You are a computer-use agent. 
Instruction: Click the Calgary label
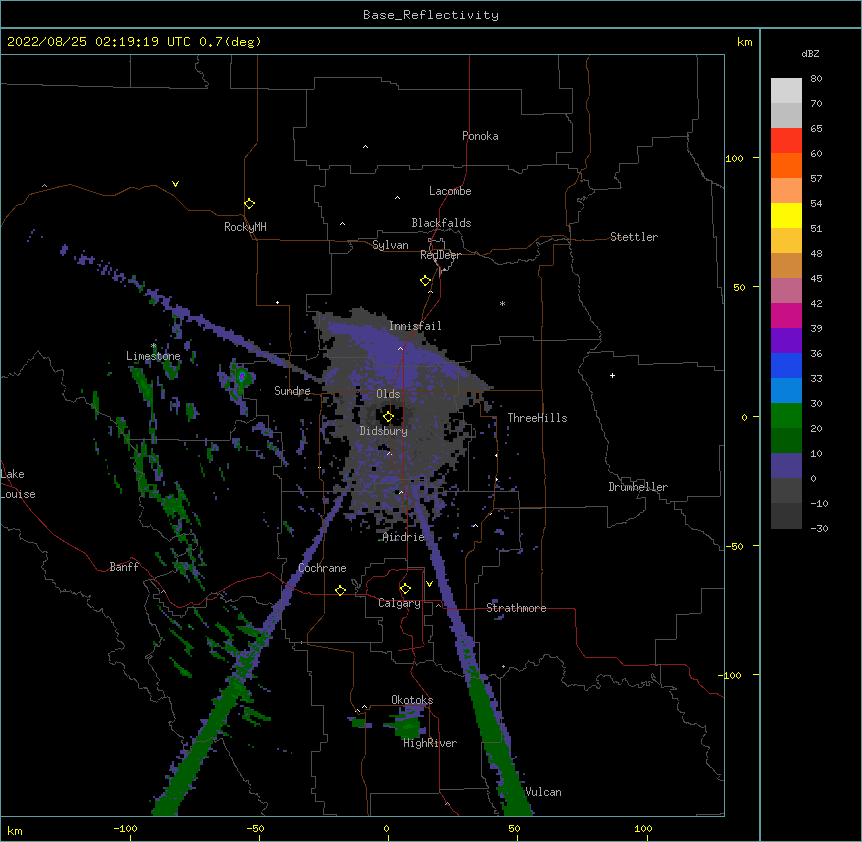coord(399,603)
